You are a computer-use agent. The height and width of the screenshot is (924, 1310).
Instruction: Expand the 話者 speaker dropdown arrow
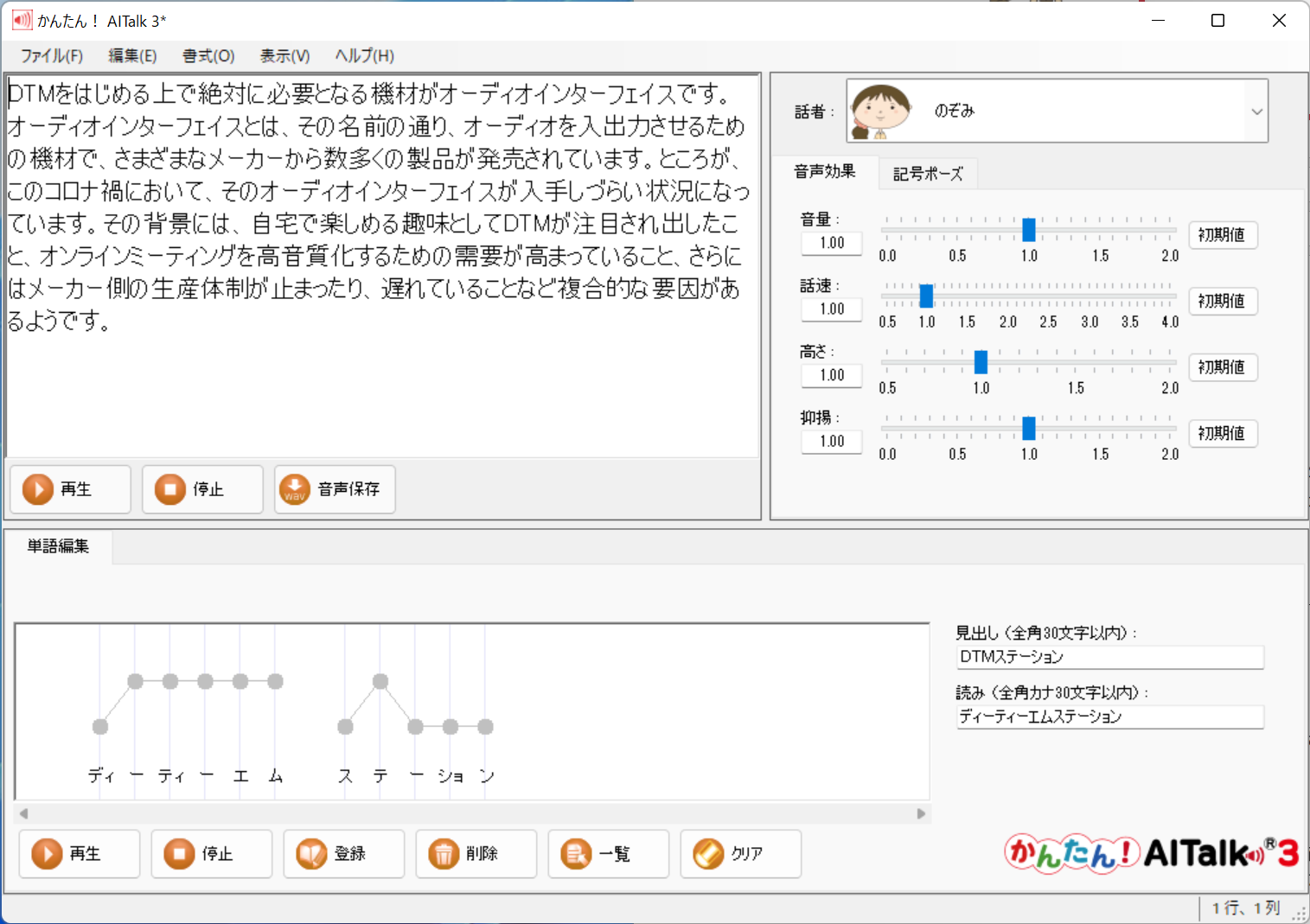[1256, 112]
